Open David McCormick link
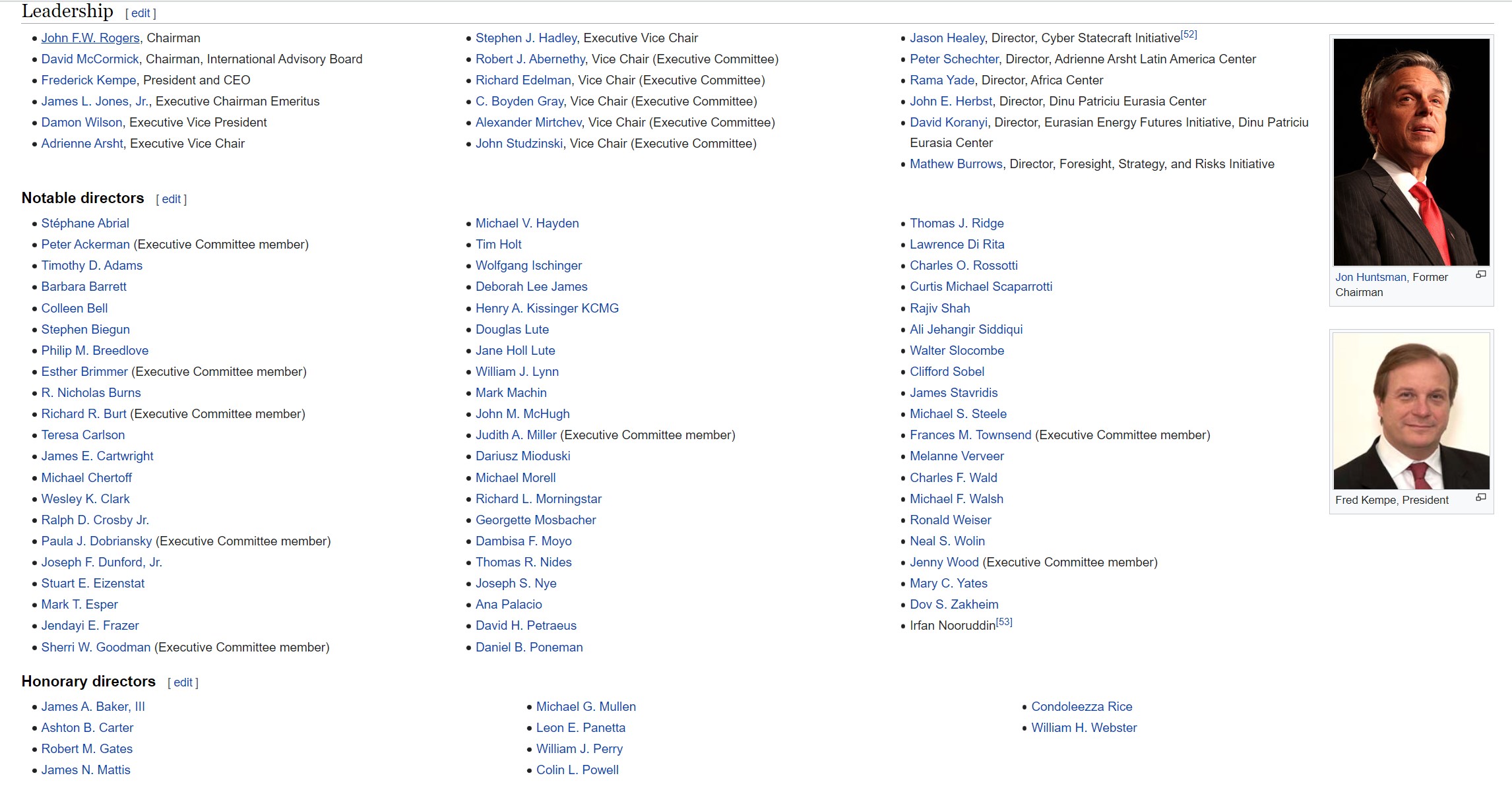This screenshot has width=1512, height=788. pyautogui.click(x=90, y=59)
